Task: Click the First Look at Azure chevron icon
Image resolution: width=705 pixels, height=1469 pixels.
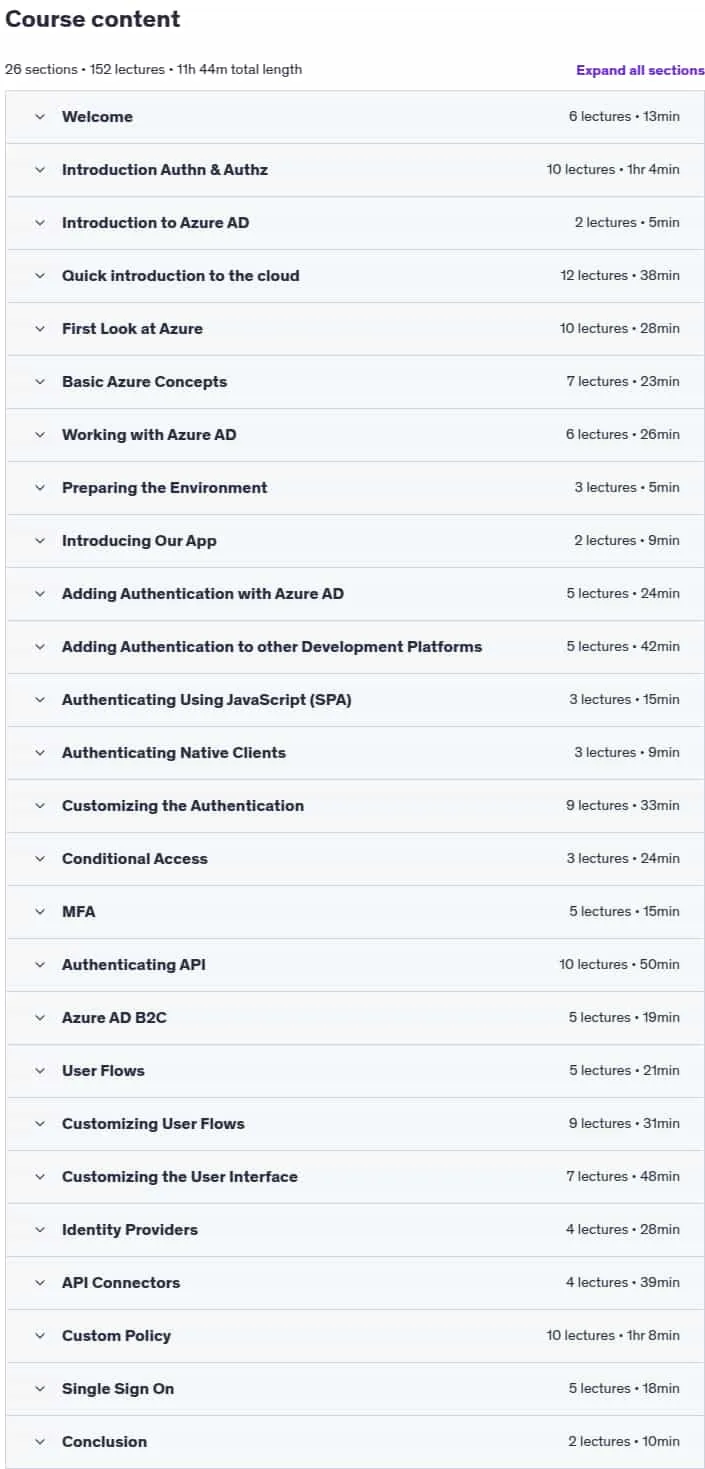Action: pyautogui.click(x=40, y=329)
